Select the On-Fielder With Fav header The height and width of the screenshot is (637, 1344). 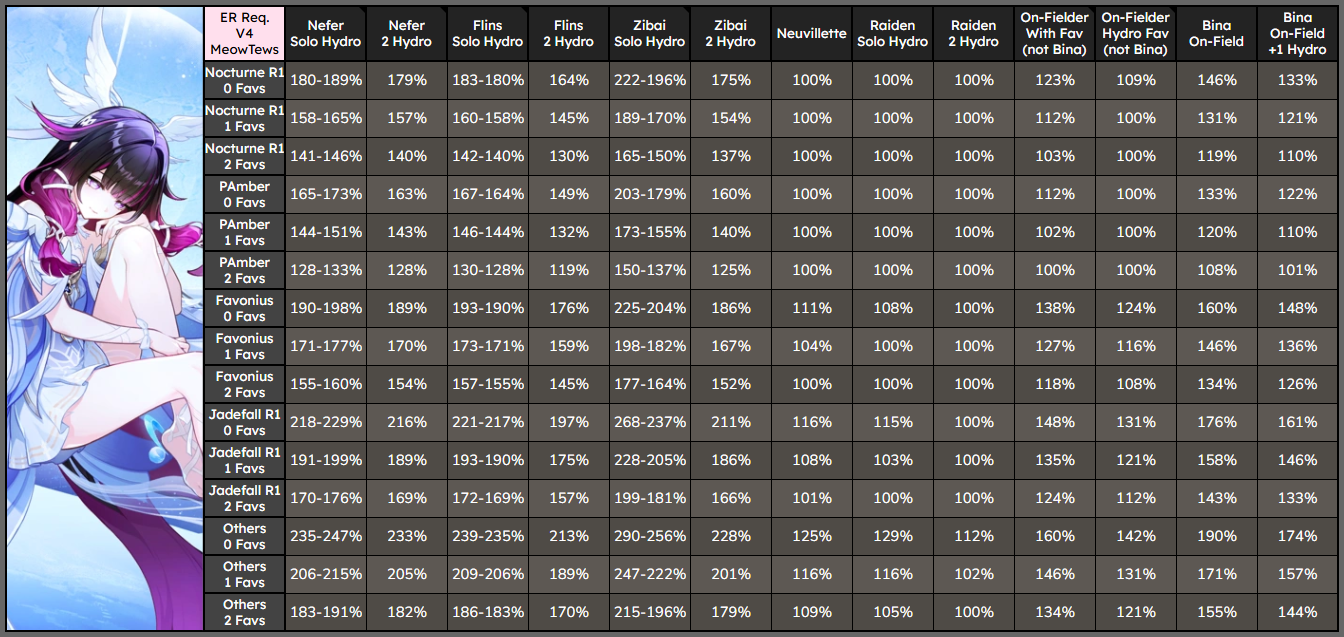1054,34
